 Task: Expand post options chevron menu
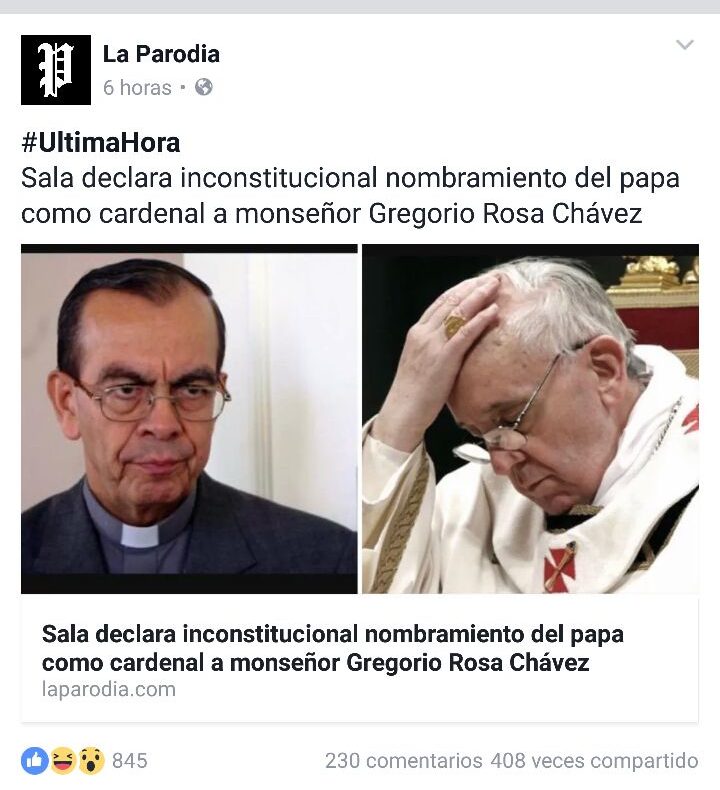click(685, 45)
